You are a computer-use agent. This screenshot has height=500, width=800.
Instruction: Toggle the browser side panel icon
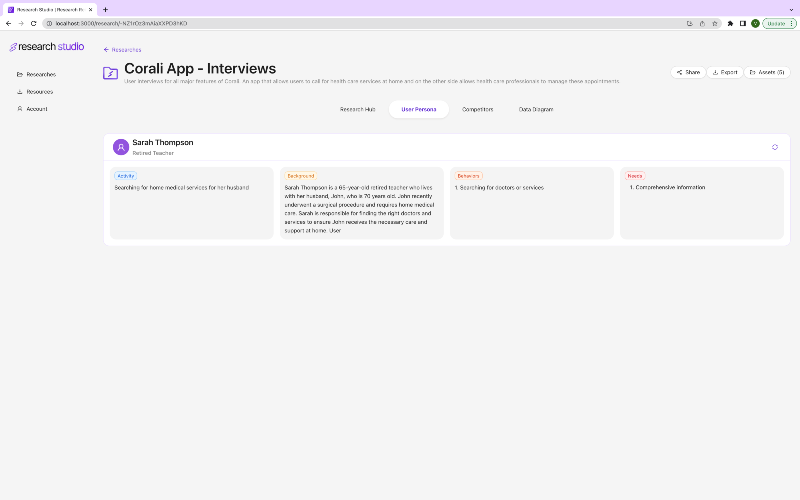pos(743,23)
